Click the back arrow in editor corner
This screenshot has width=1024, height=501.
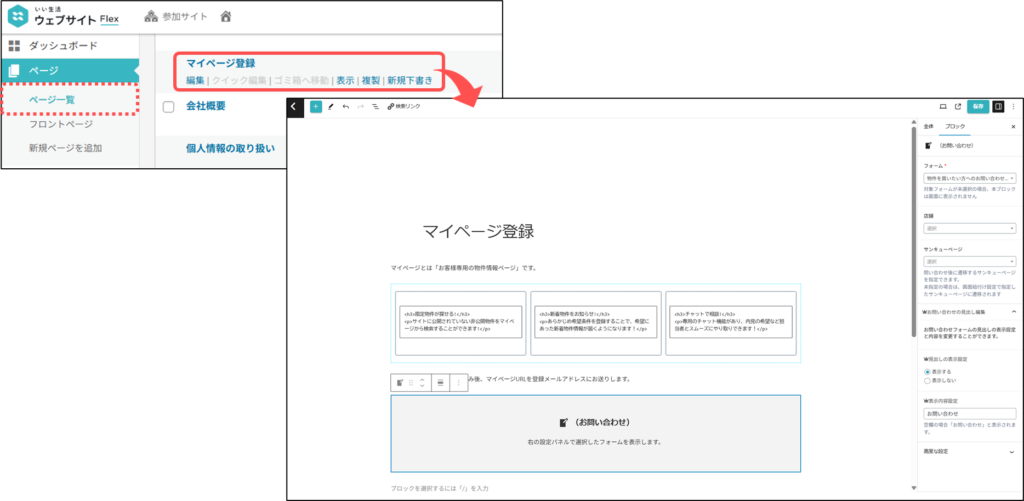point(295,106)
